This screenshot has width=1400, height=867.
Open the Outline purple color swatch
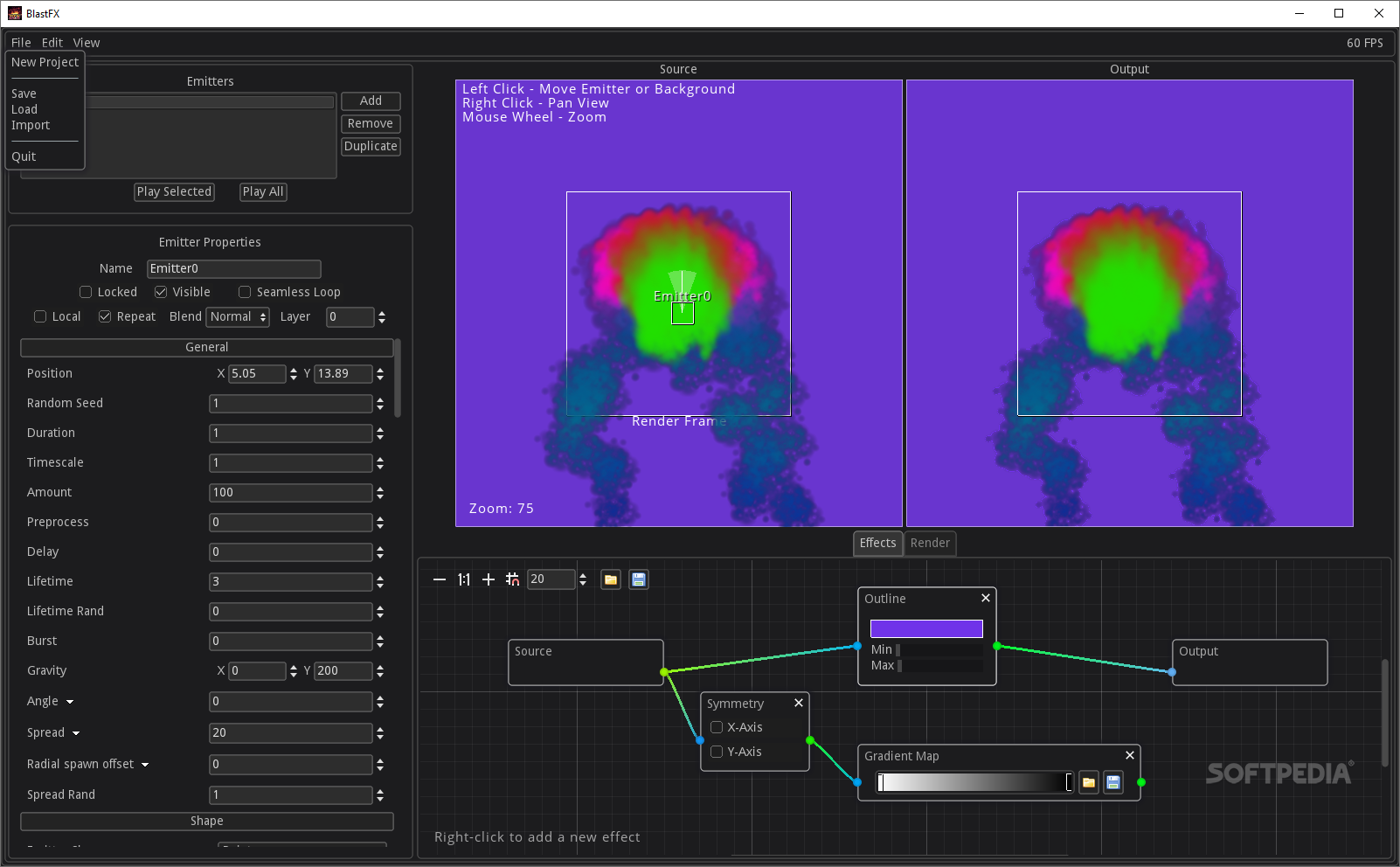tap(926, 628)
